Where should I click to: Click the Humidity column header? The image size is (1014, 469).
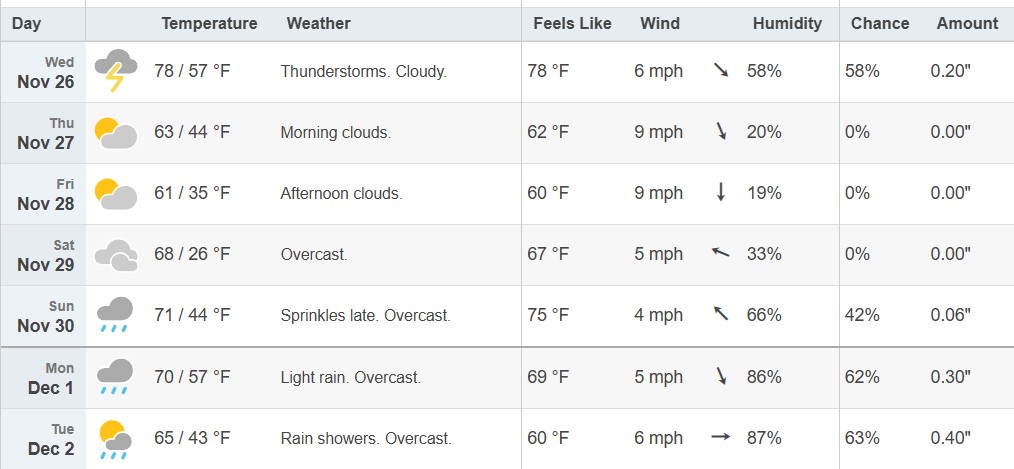coord(787,23)
